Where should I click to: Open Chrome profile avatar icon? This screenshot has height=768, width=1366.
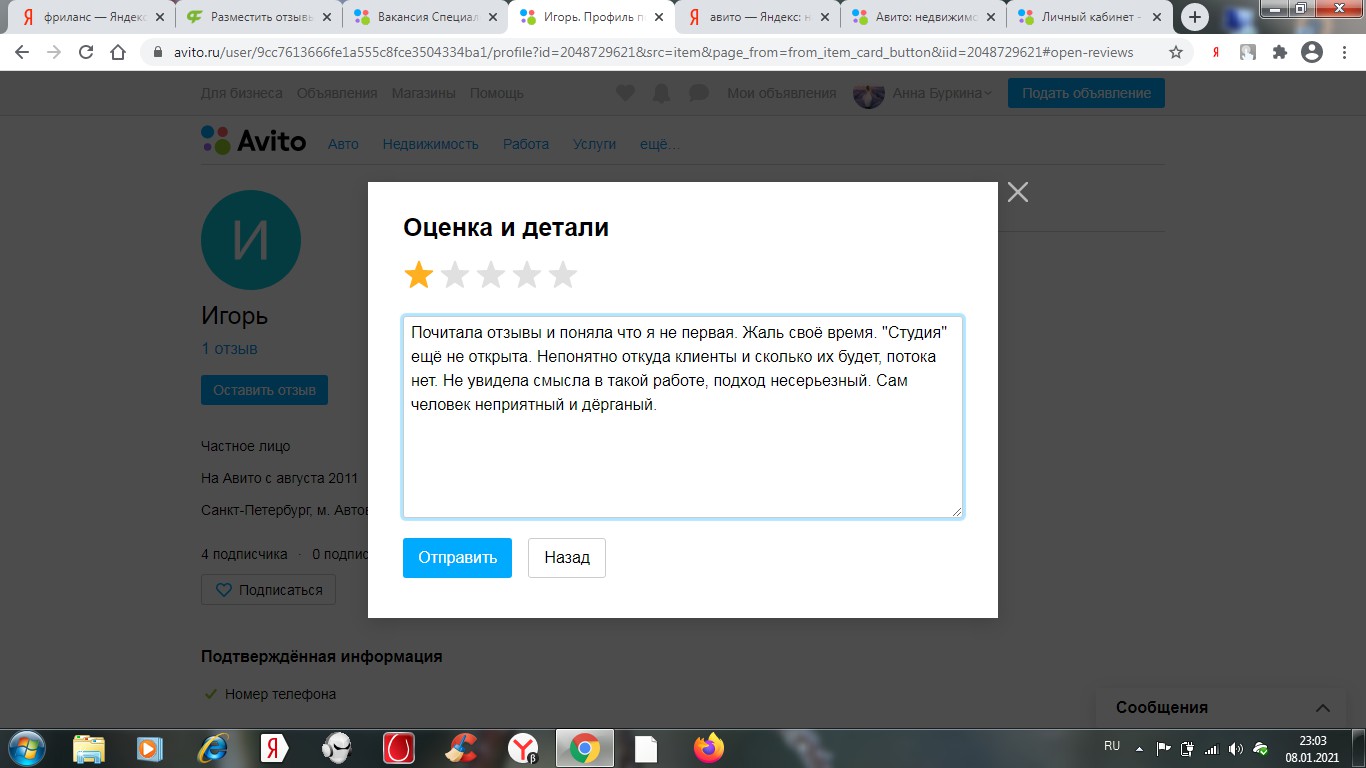click(x=1312, y=52)
